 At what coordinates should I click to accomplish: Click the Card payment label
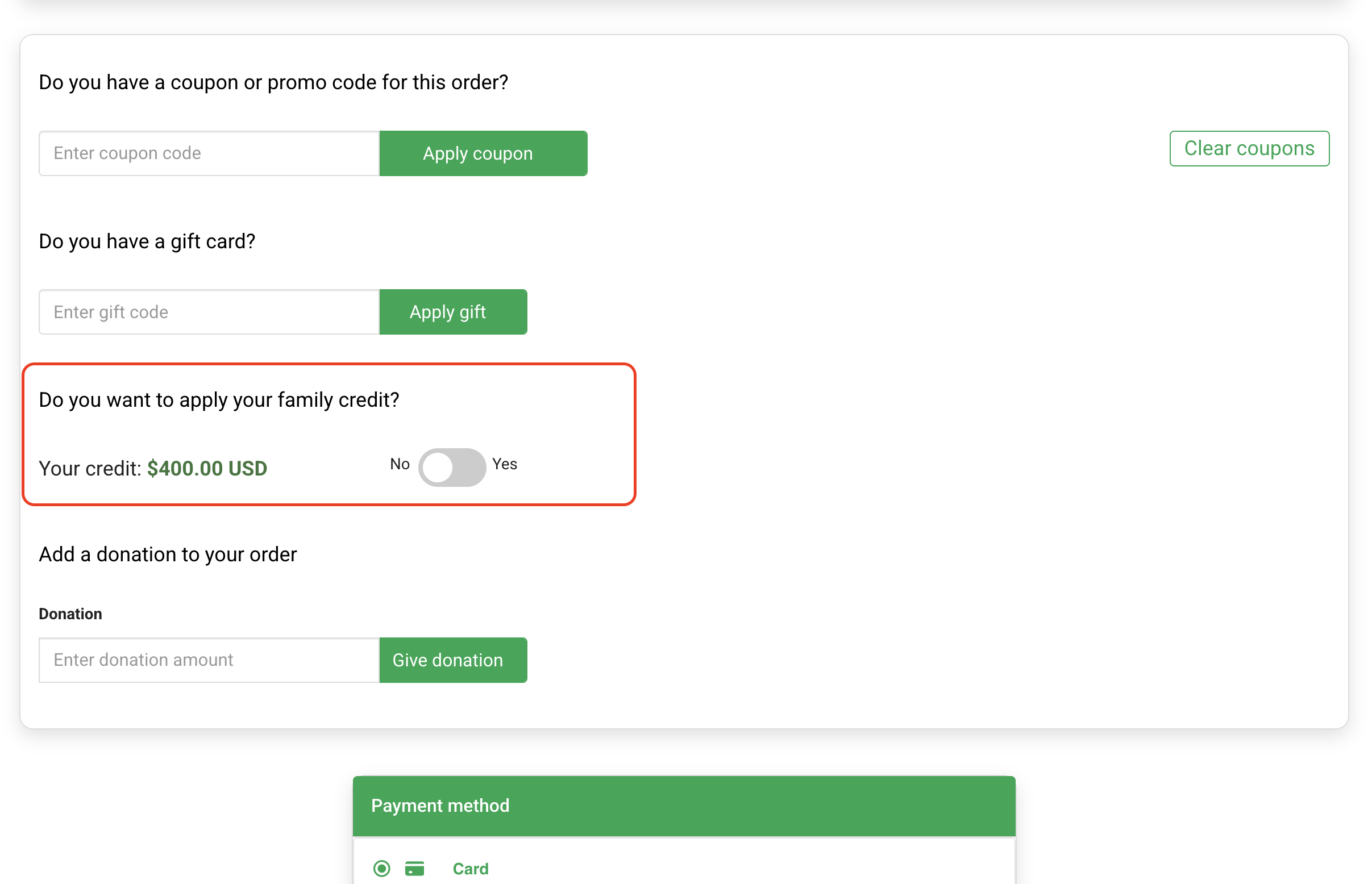pos(471,869)
